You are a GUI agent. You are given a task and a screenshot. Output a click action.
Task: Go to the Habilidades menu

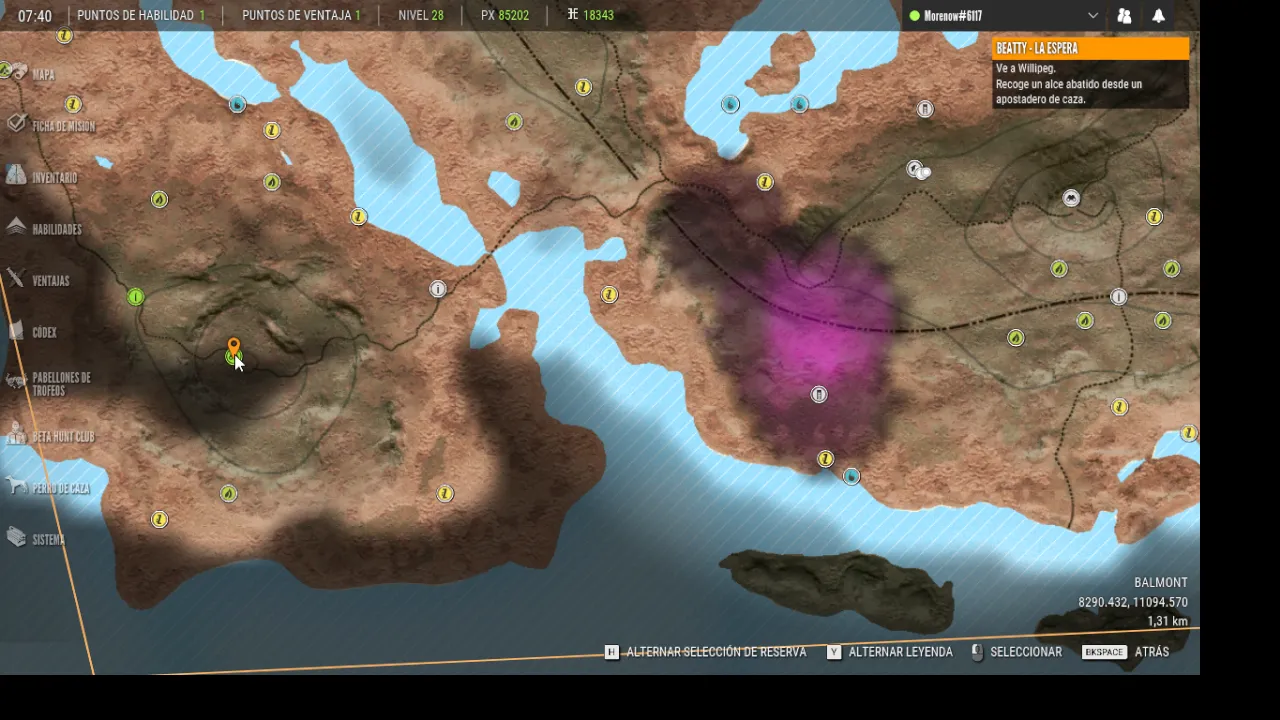44,229
